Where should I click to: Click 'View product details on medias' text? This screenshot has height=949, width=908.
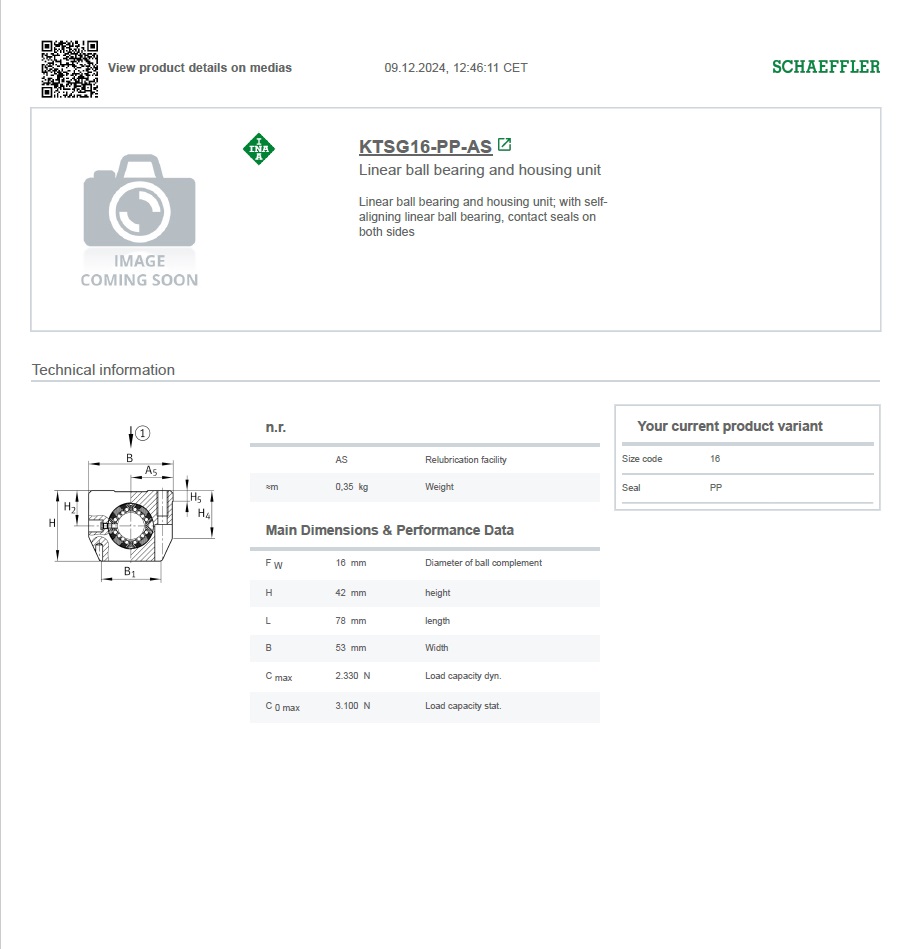pos(200,68)
